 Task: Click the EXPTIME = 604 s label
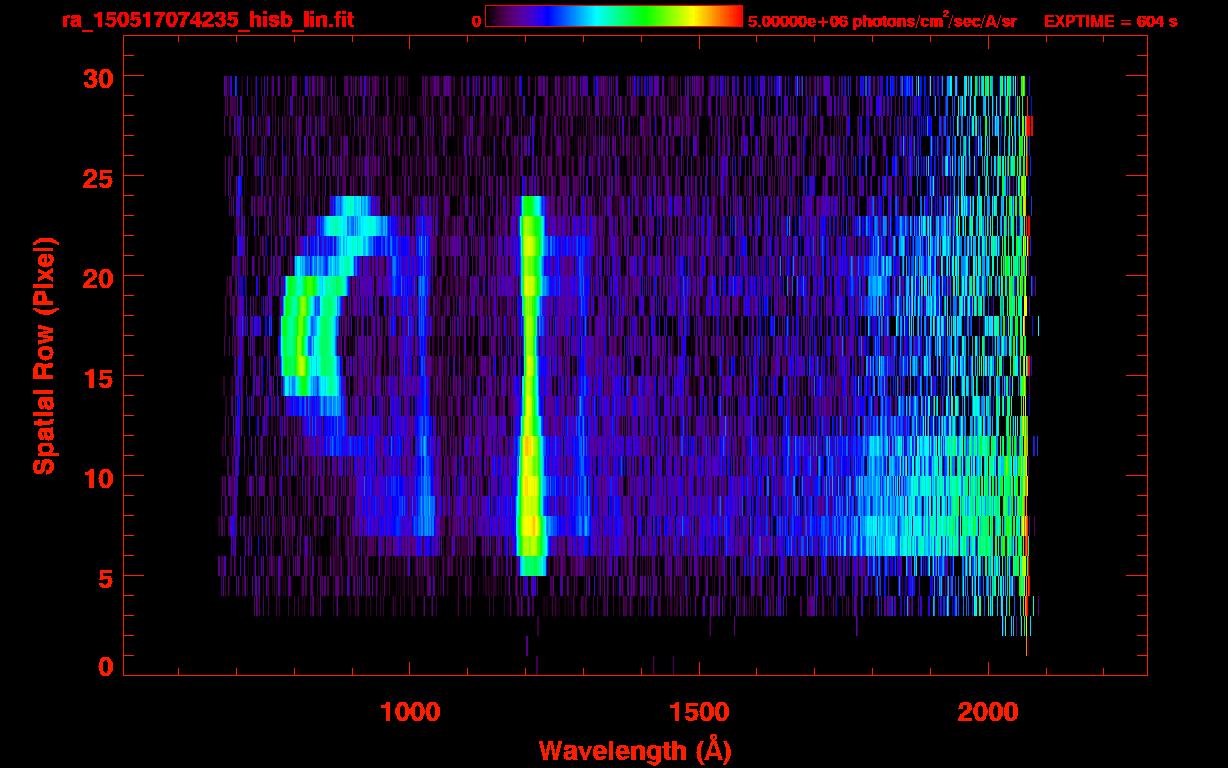point(1110,21)
